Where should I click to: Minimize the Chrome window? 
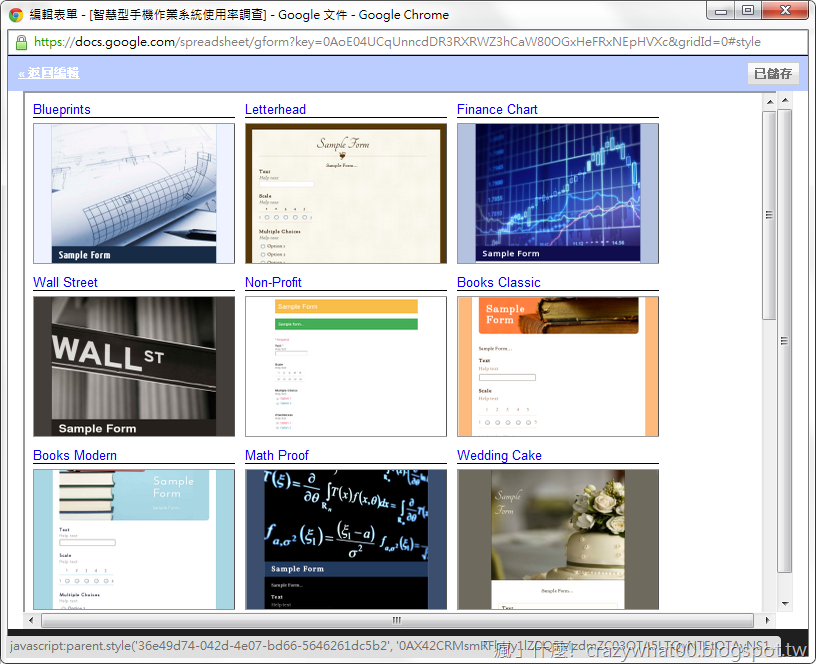tap(721, 11)
